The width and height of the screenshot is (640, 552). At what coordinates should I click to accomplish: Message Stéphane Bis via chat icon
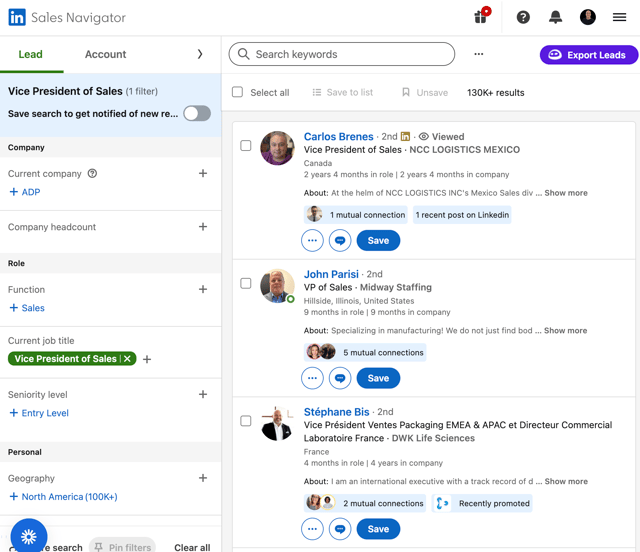340,529
